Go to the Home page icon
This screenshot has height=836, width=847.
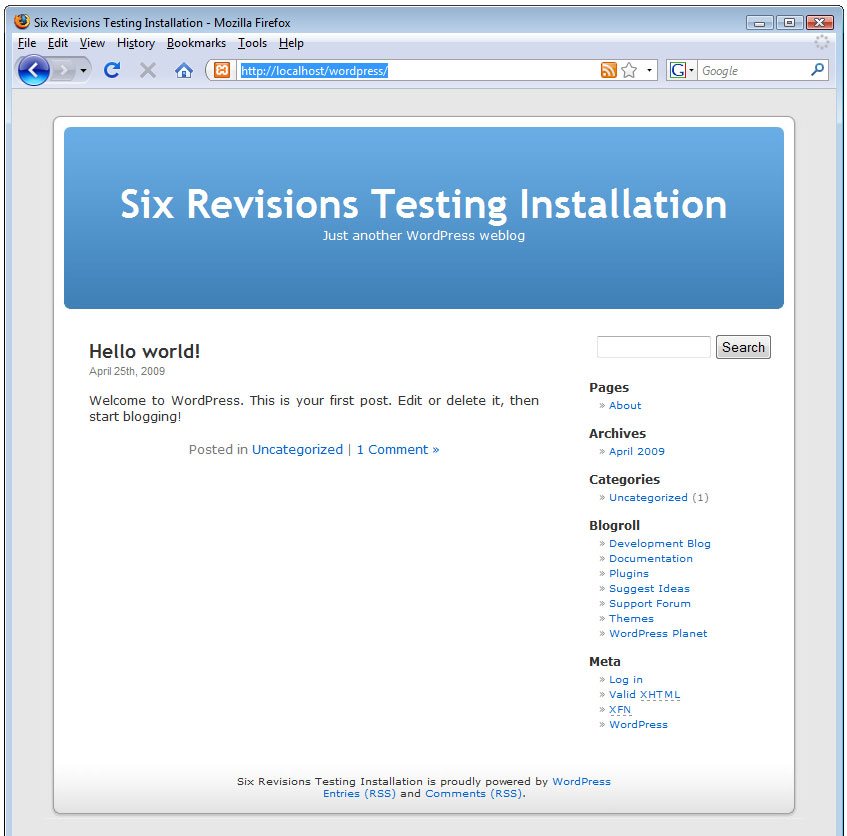[183, 70]
